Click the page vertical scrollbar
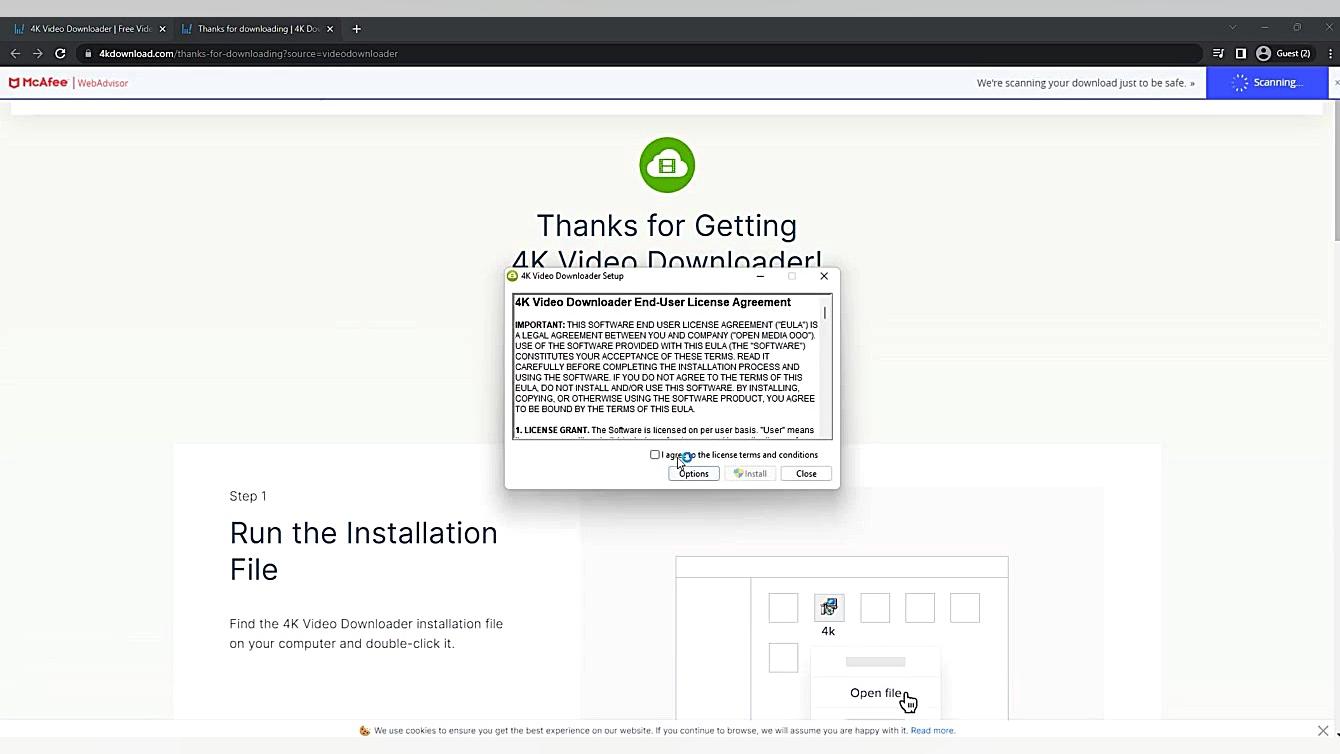Viewport: 1340px width, 754px height. pyautogui.click(x=1336, y=170)
